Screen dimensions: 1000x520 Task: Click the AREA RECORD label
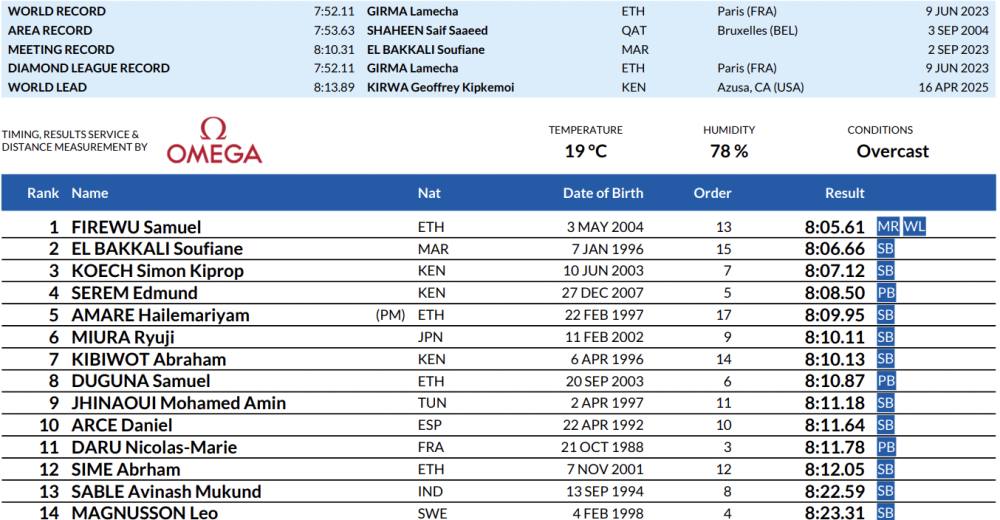[x=50, y=31]
